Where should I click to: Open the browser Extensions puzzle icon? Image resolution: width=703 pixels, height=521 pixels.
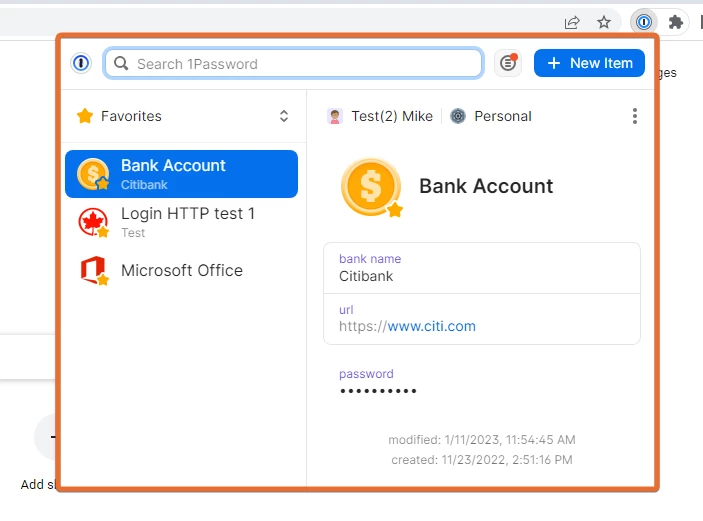pos(675,22)
